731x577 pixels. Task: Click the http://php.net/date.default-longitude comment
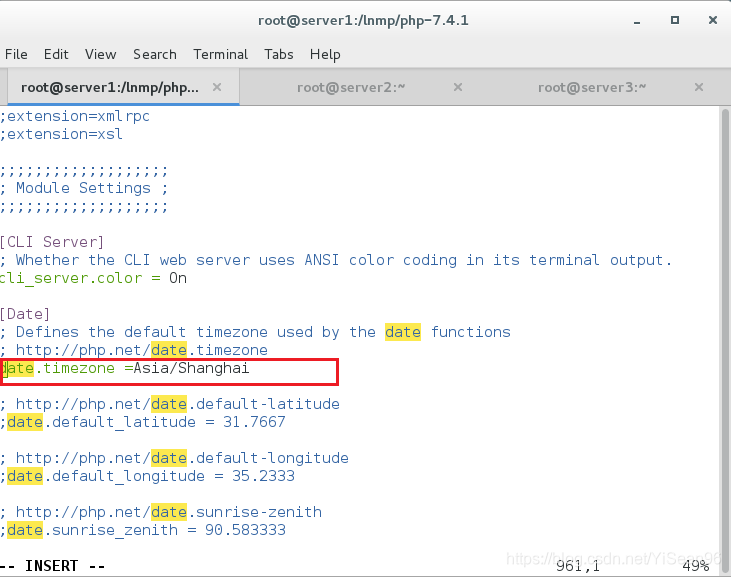[174, 458]
